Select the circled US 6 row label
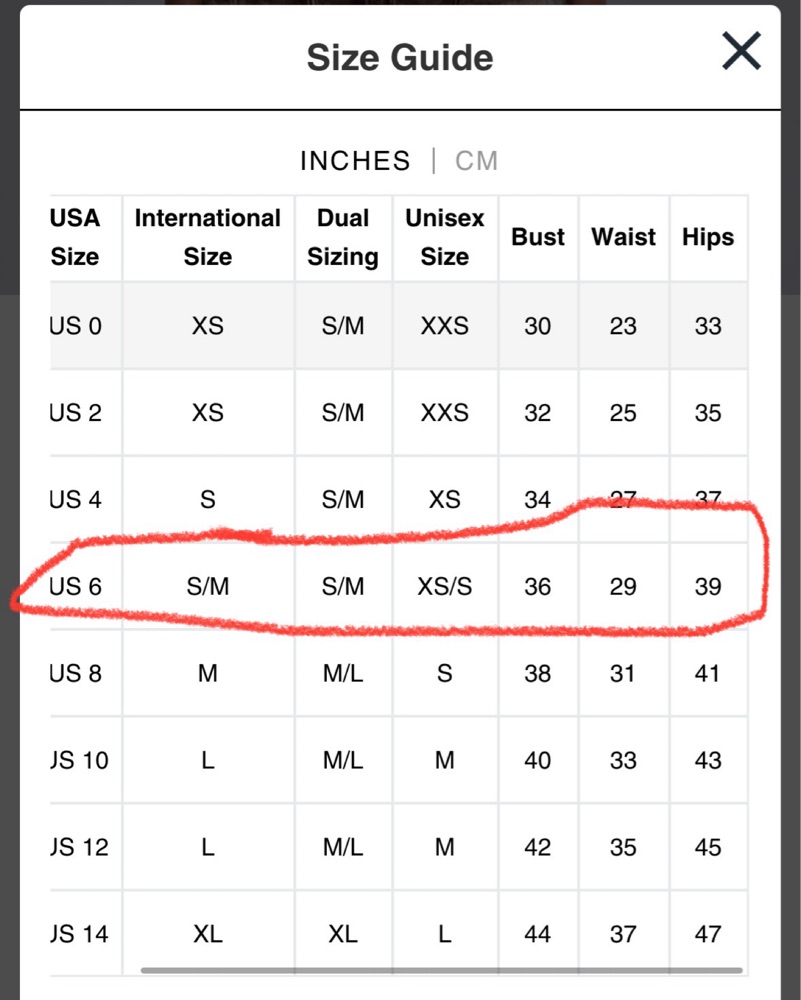The height and width of the screenshot is (1000, 801). tap(76, 587)
